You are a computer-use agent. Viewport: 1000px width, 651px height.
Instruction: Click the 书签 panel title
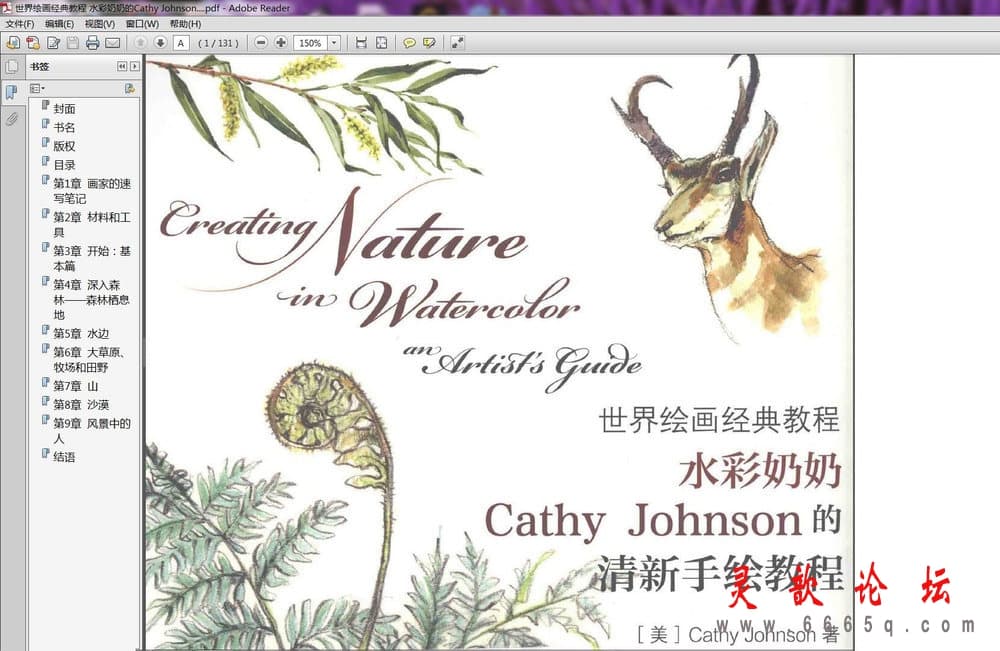click(39, 66)
